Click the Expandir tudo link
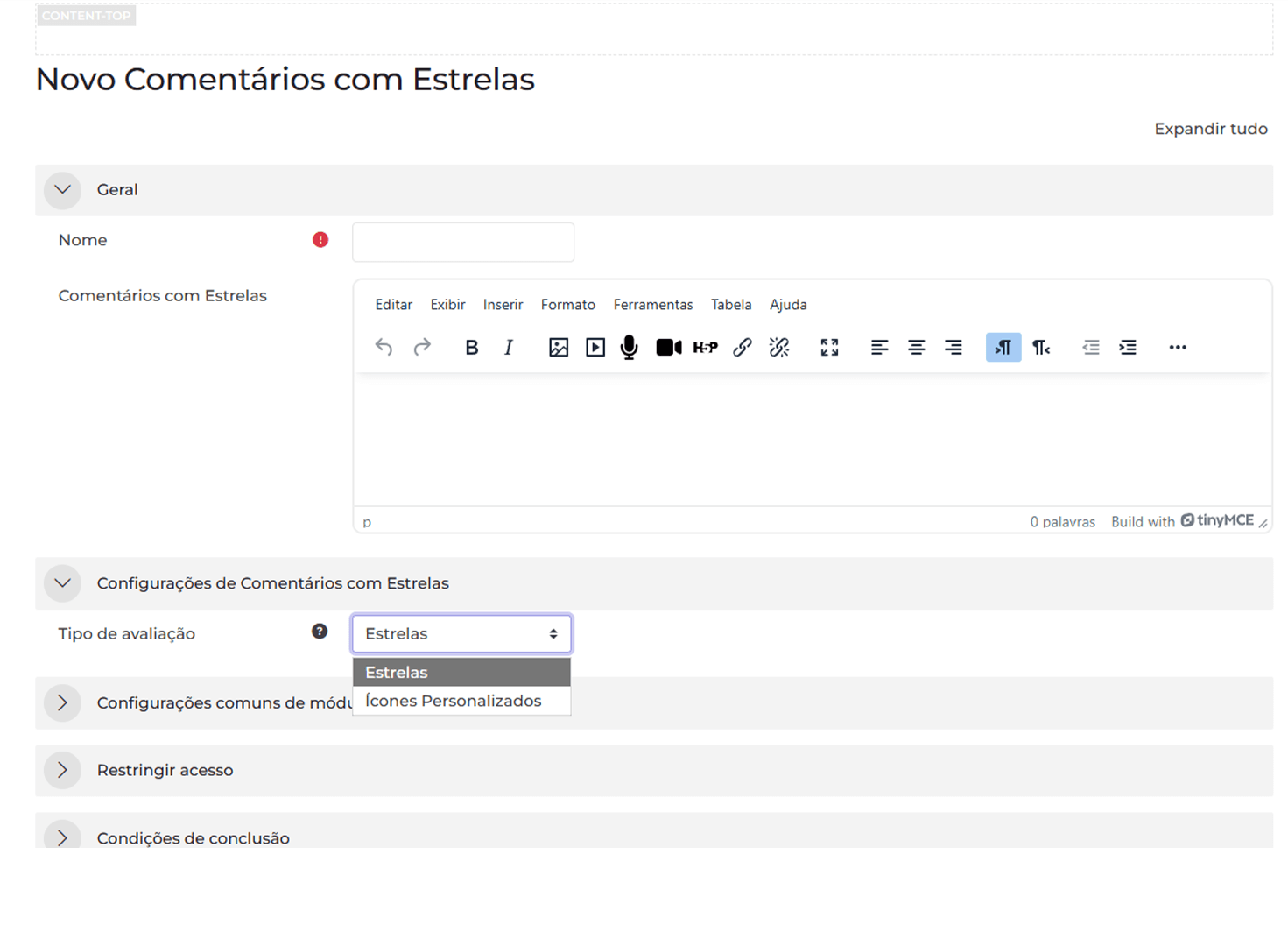The height and width of the screenshot is (946, 1288). coord(1210,129)
